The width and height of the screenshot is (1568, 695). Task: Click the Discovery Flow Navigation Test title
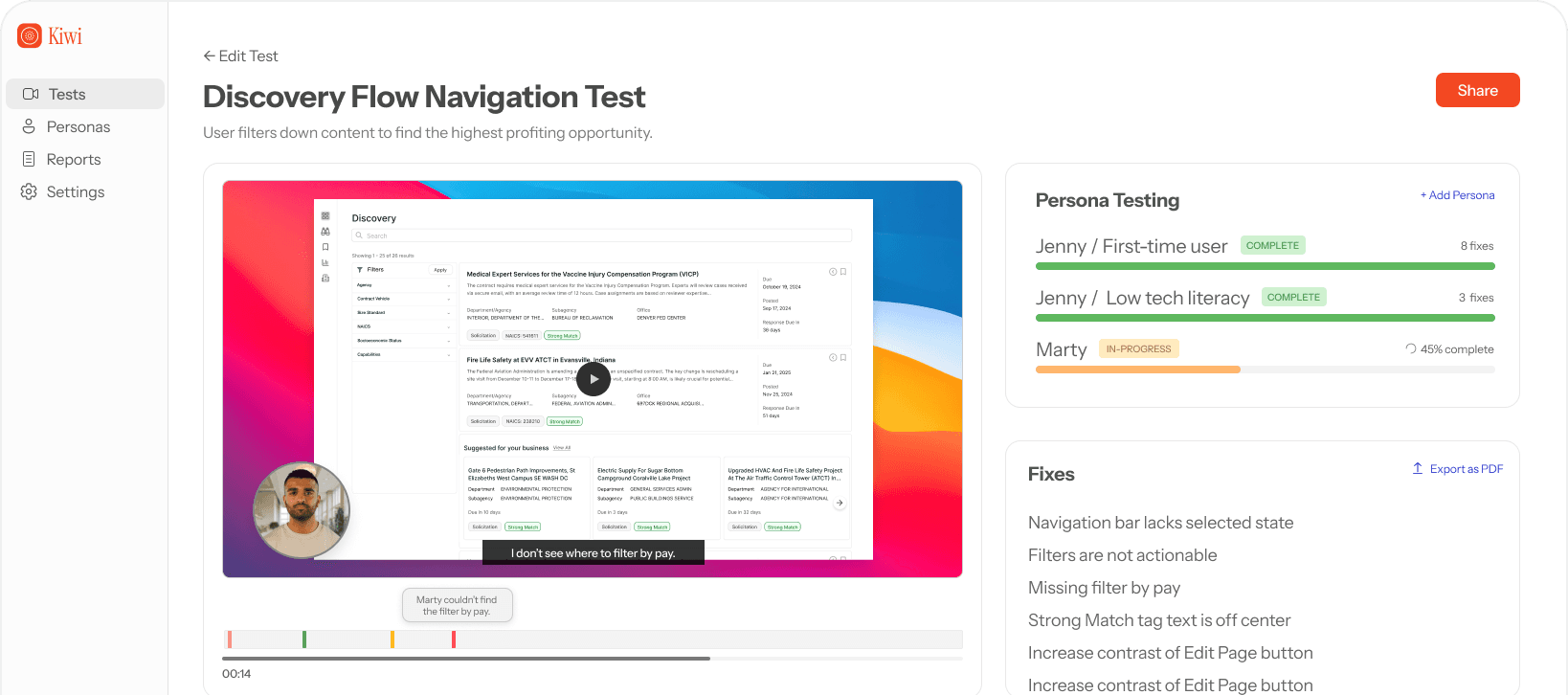(x=424, y=97)
